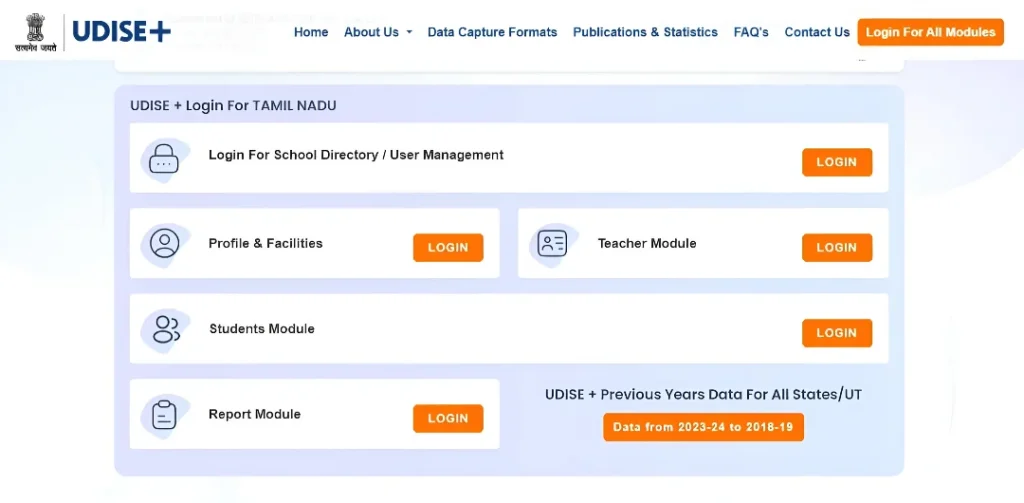1024x503 pixels.
Task: Open Data from 2023-24 to 2018-19
Action: tap(703, 427)
